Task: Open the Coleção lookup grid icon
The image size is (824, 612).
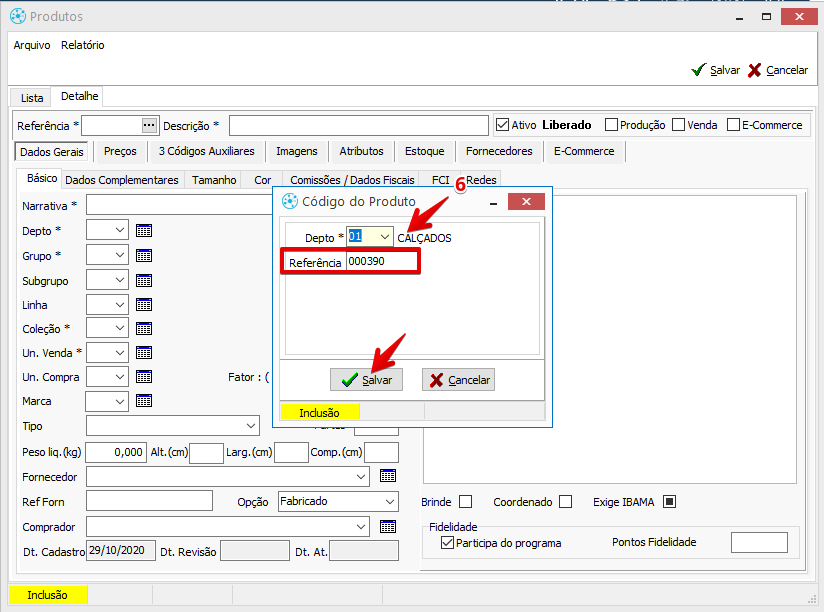Action: tap(144, 327)
